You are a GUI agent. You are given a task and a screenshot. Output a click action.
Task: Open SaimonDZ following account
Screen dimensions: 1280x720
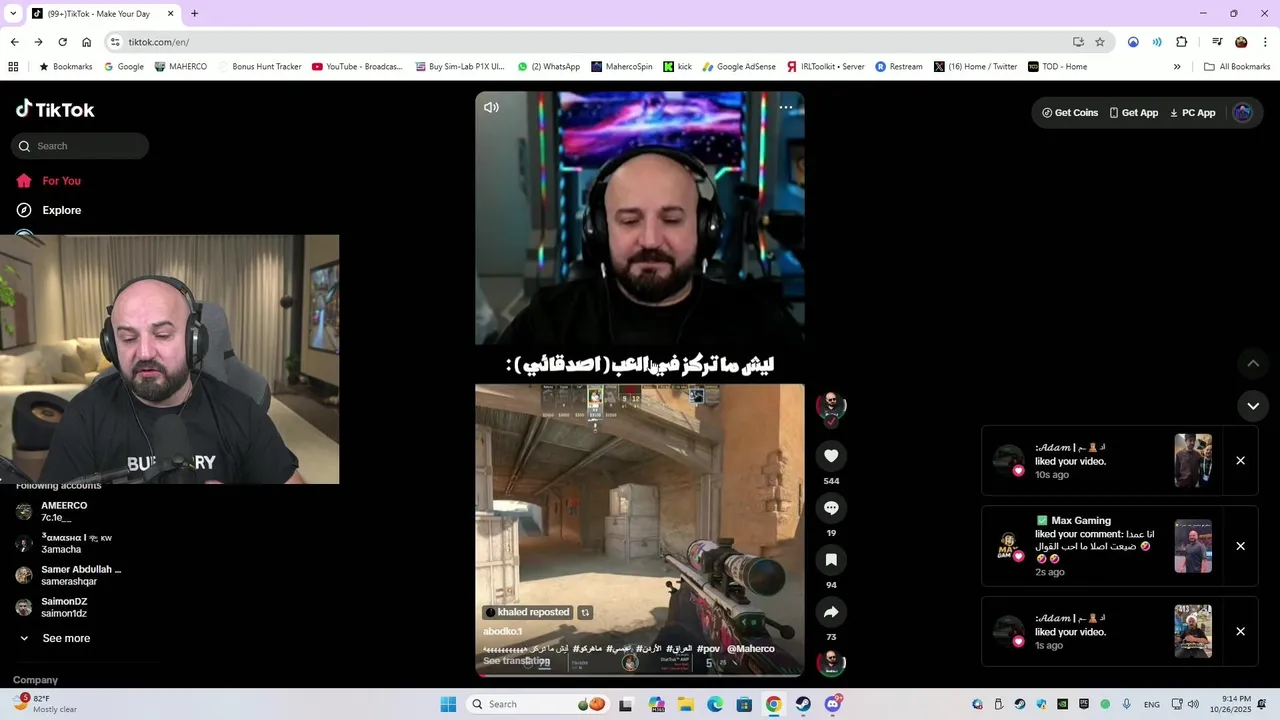point(64,608)
